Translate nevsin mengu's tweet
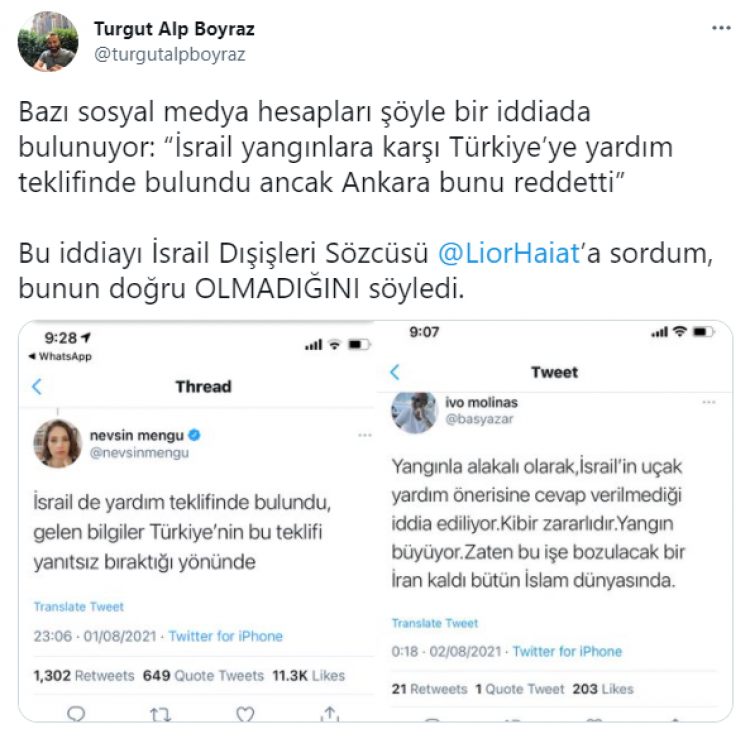This screenshot has height=729, width=750. coord(78,607)
